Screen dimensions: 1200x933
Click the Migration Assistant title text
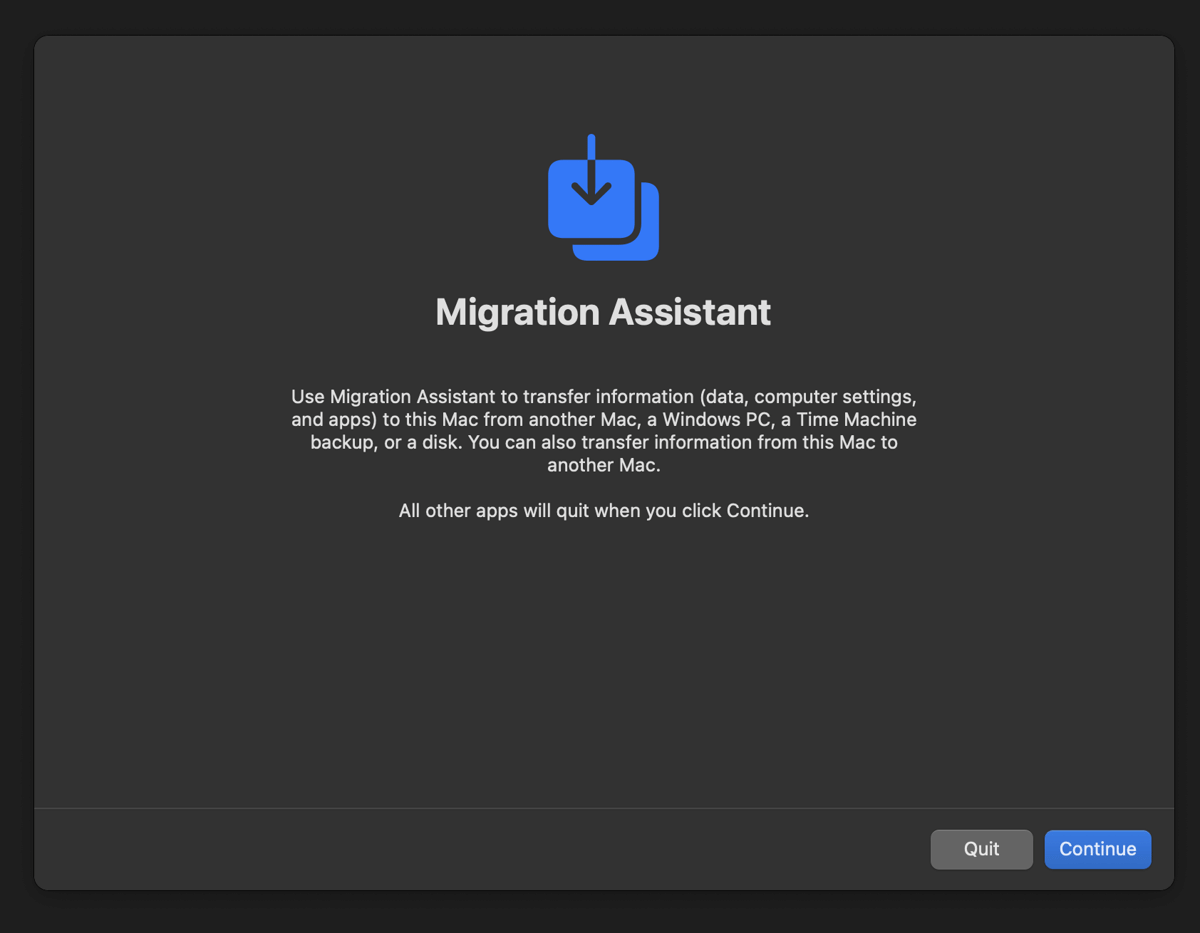[602, 312]
